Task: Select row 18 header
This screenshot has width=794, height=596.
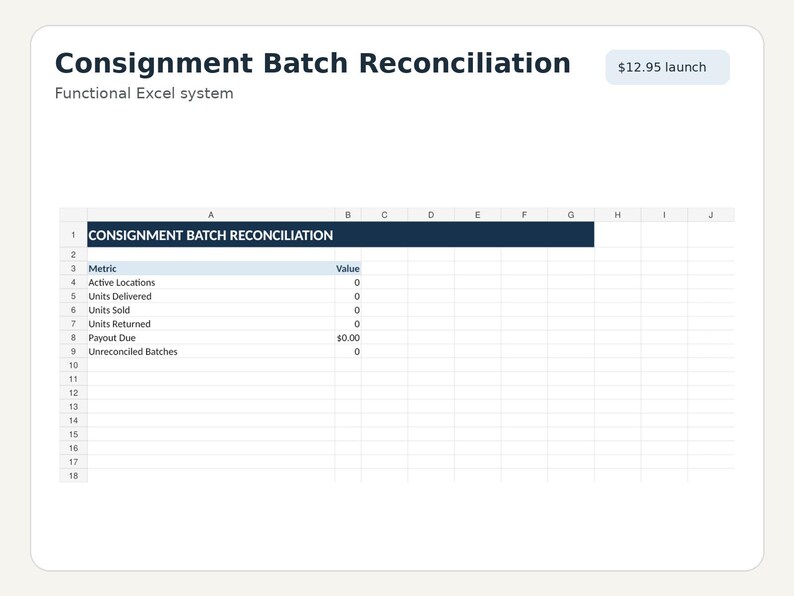Action: 73,475
